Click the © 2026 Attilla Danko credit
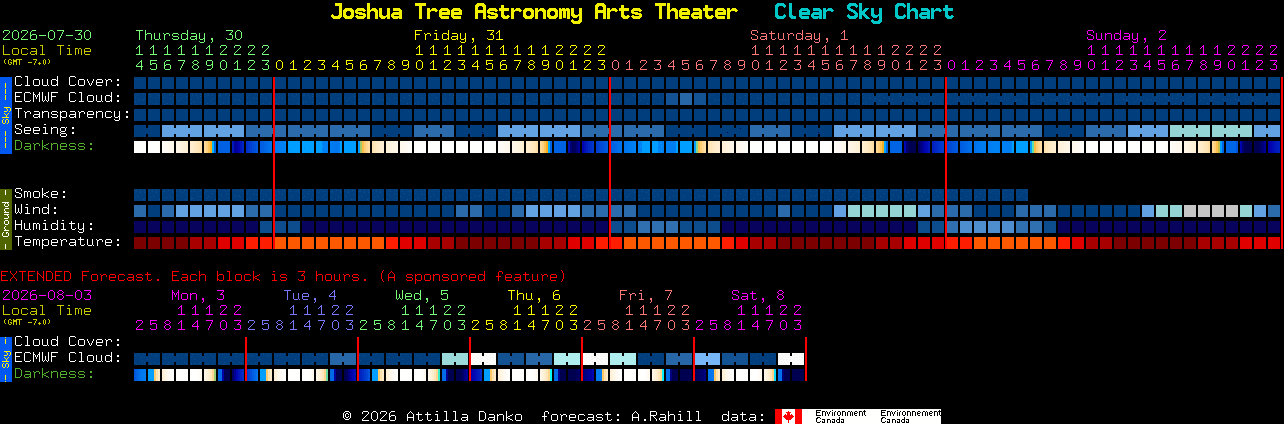Screen dimensions: 1284x424 coord(432,416)
